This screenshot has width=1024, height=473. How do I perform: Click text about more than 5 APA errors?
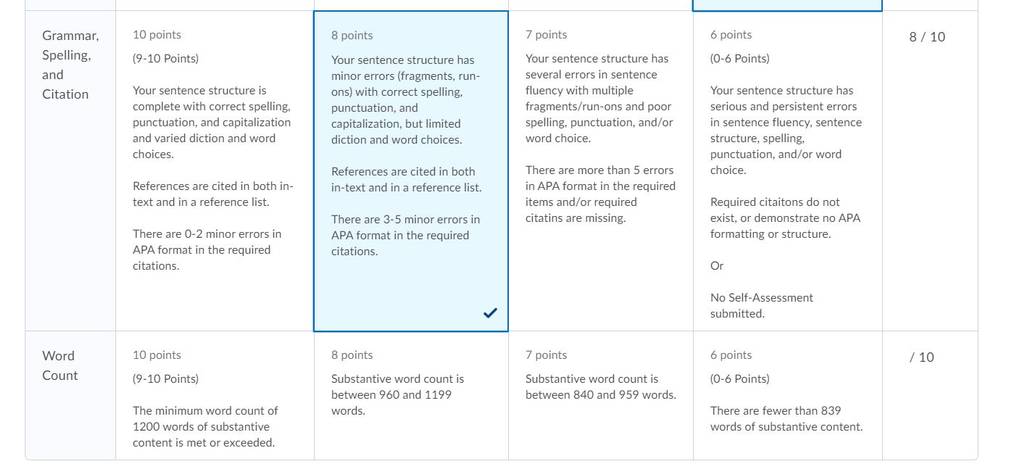pyautogui.click(x=600, y=194)
